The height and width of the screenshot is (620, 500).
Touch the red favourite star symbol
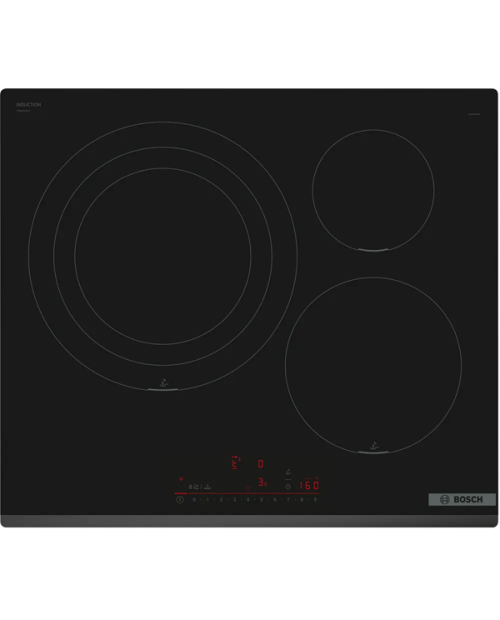pyautogui.click(x=247, y=488)
